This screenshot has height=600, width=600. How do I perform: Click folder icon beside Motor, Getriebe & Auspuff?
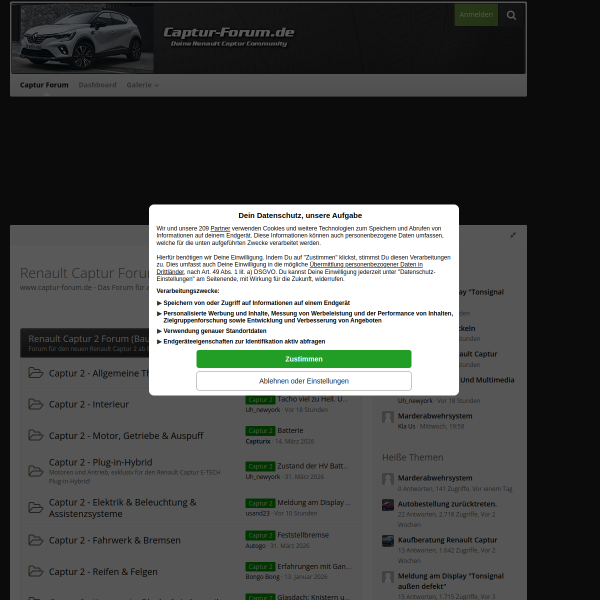tap(36, 435)
